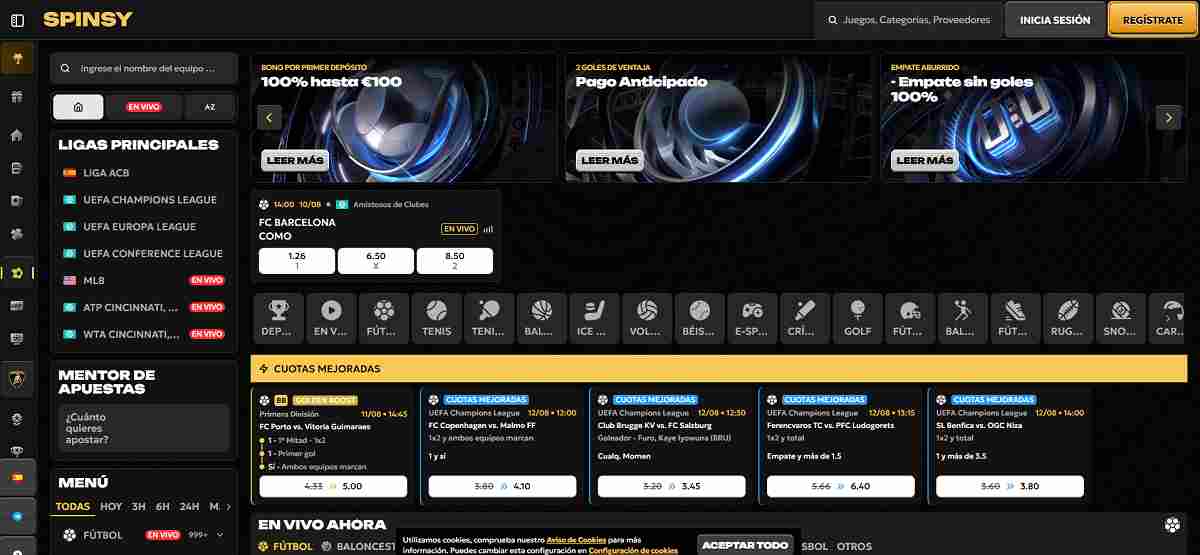Expand the time filter tabs arrow
The height and width of the screenshot is (555, 1200).
[228, 506]
